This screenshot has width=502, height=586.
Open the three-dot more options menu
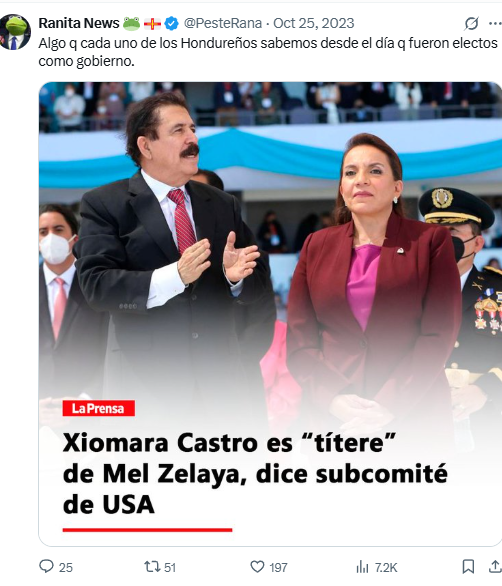pyautogui.click(x=495, y=24)
